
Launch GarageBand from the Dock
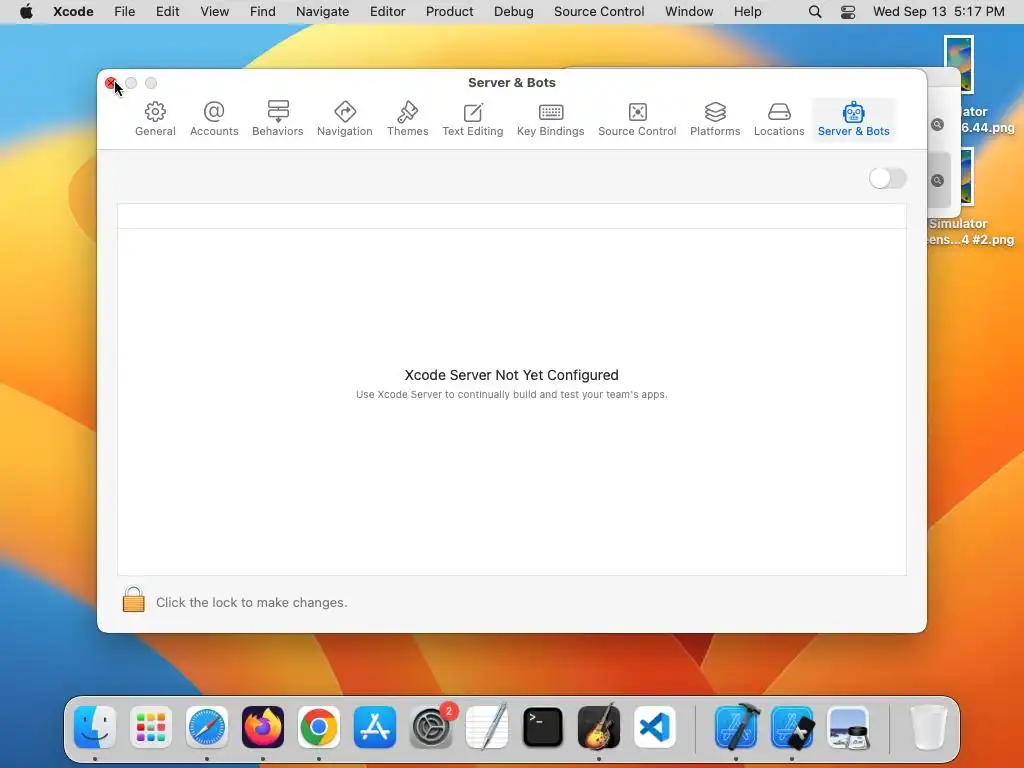coord(599,727)
